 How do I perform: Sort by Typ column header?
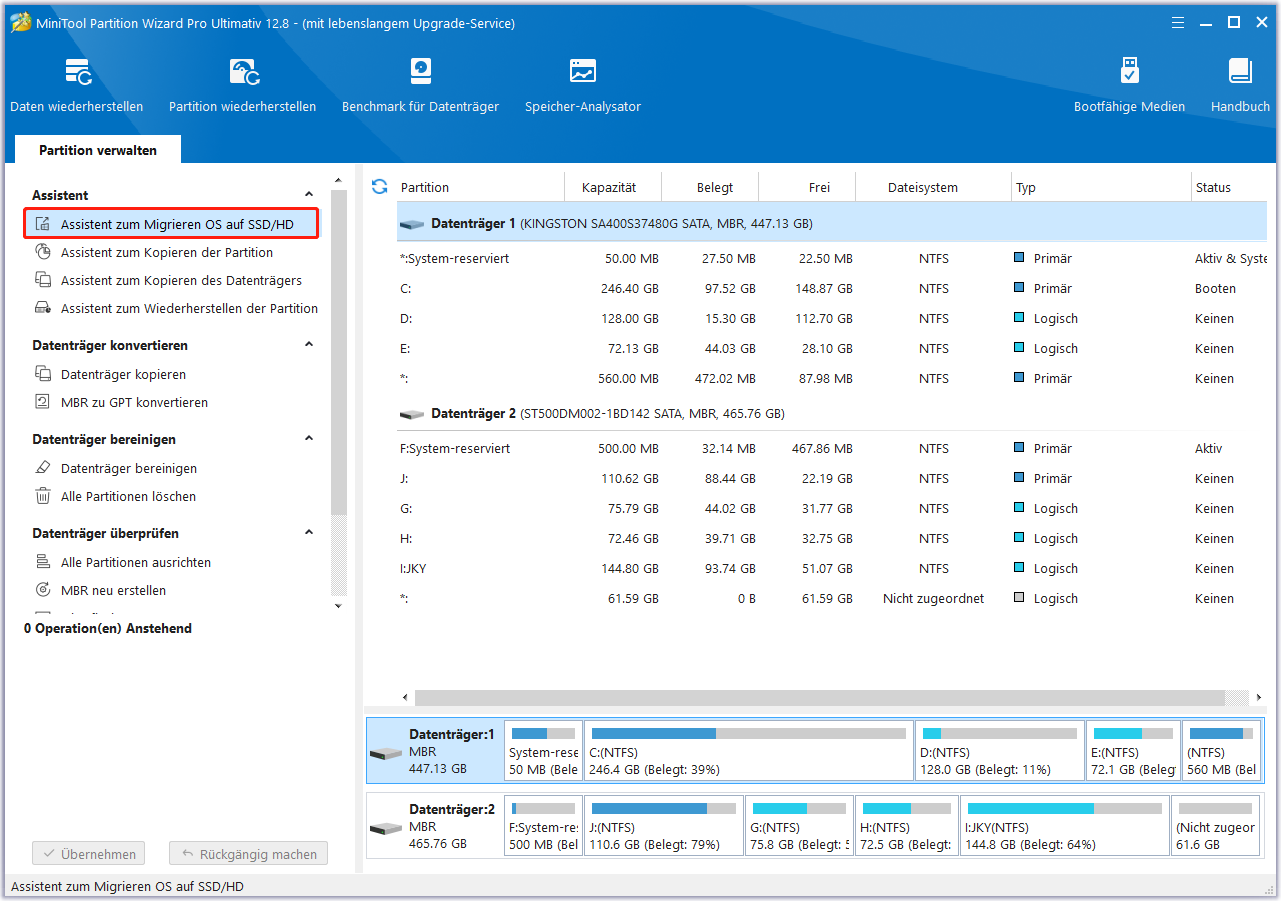(1101, 187)
